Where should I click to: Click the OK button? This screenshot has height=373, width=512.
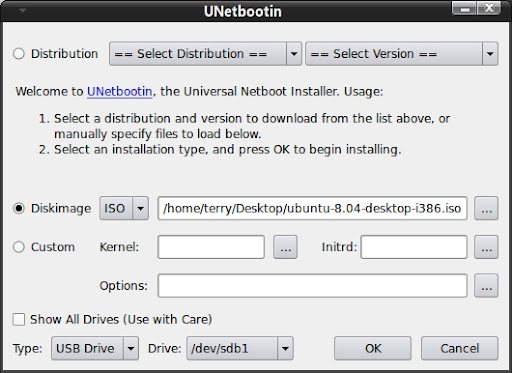tap(373, 348)
